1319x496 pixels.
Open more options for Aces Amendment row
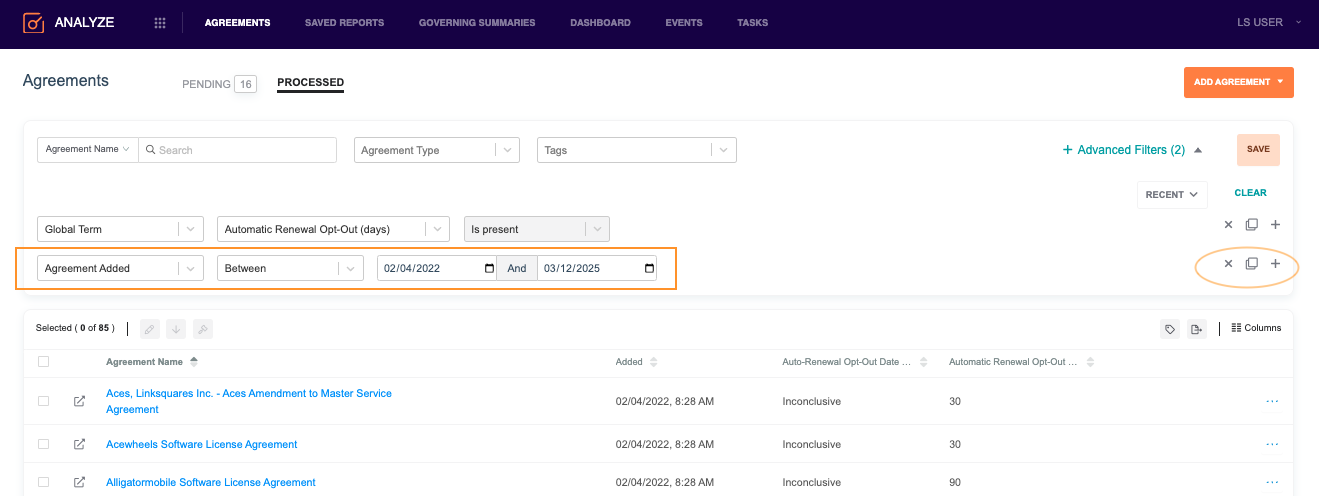pos(1273,401)
